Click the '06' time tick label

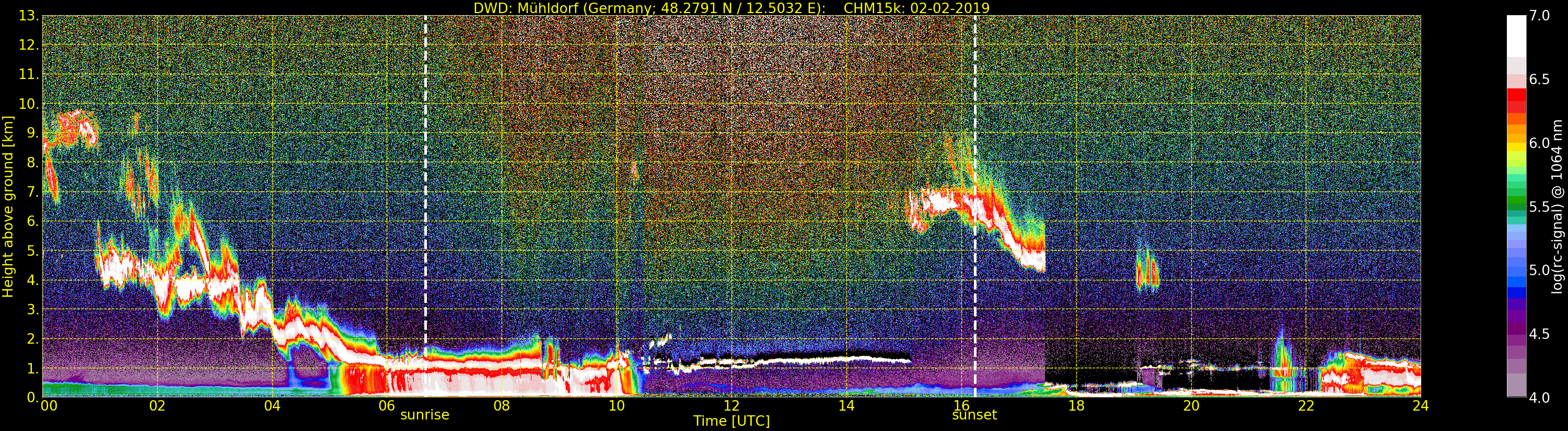(387, 405)
